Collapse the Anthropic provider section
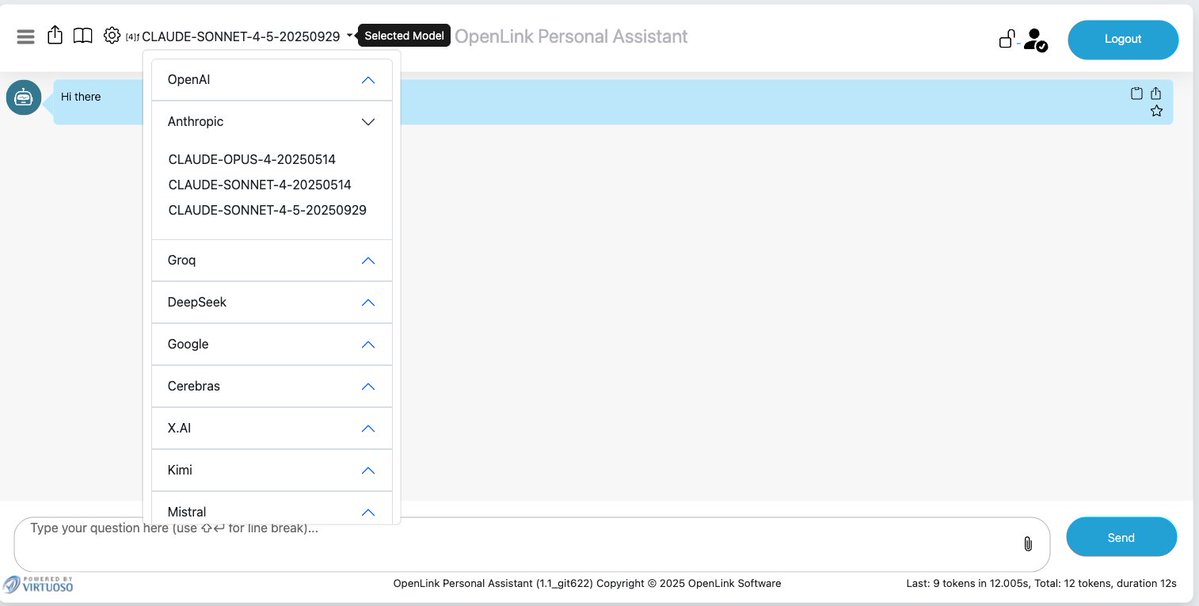The width and height of the screenshot is (1199, 606). pyautogui.click(x=271, y=122)
